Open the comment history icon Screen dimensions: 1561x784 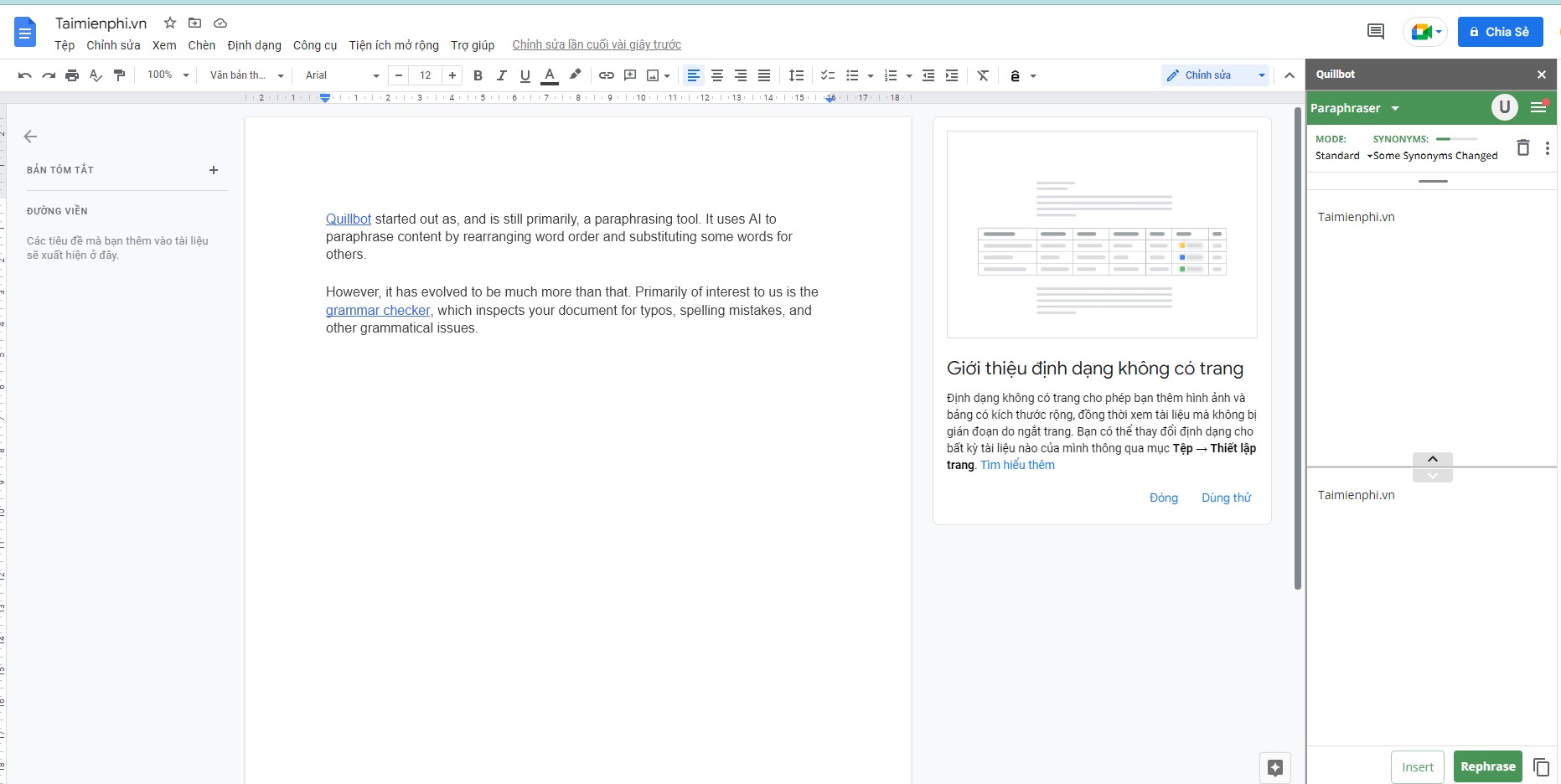tap(1375, 32)
